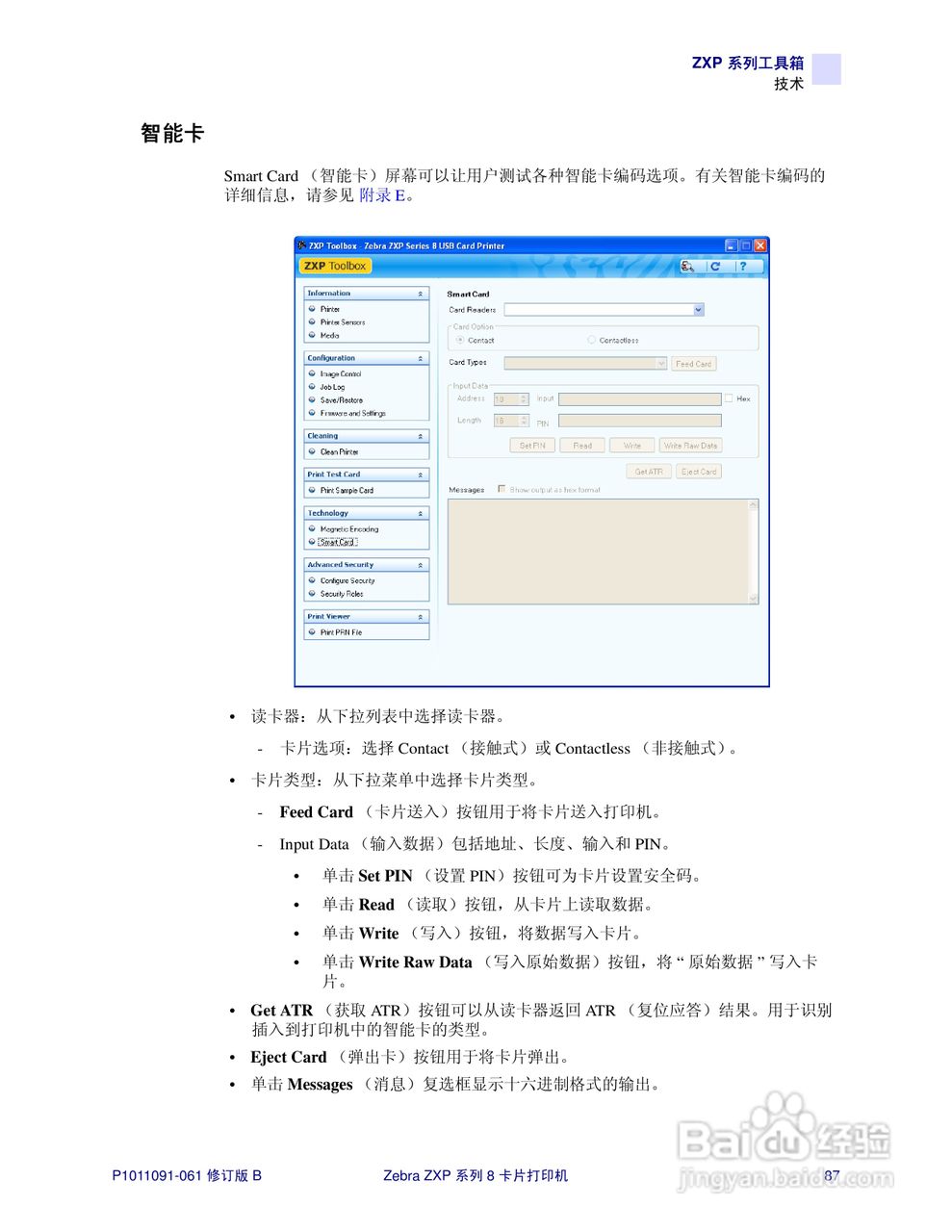Choose Print Sample Card
Viewport: 952px width, 1232px height.
click(347, 490)
